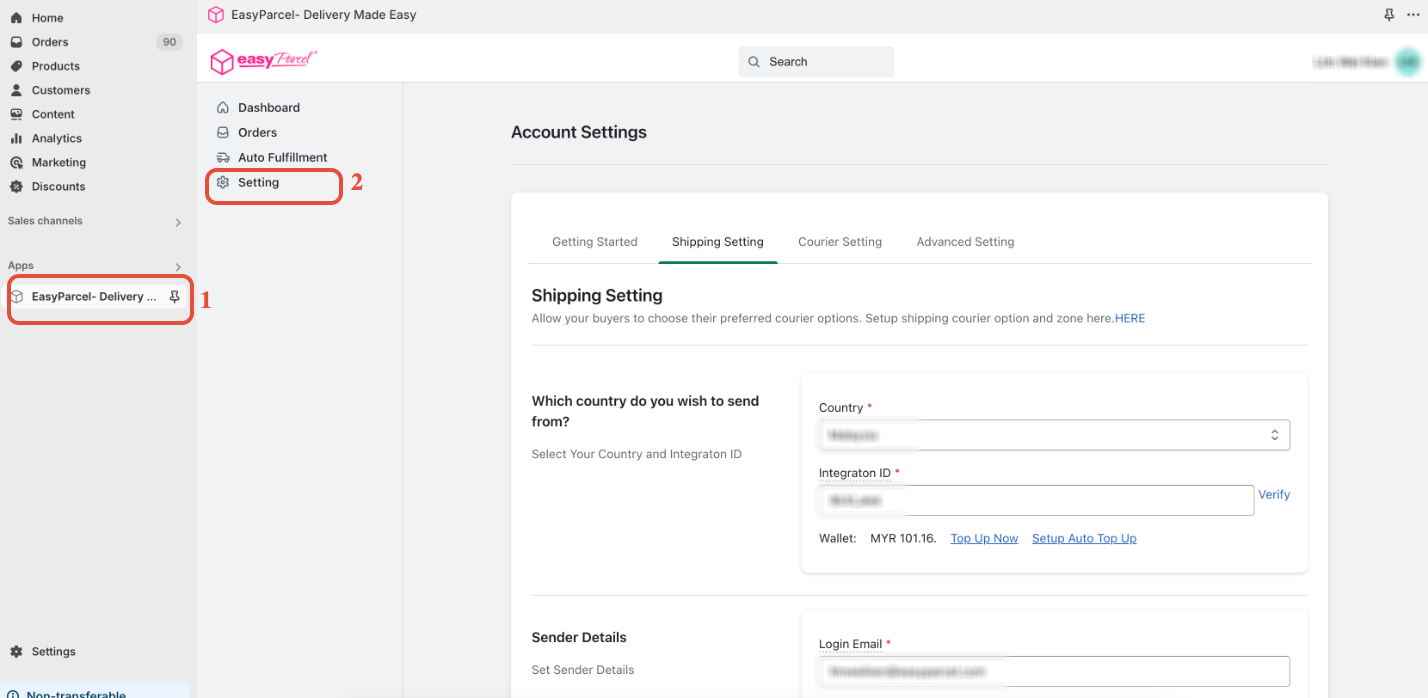Click the Setting gear icon in app menu
Image resolution: width=1428 pixels, height=698 pixels.
click(x=223, y=183)
